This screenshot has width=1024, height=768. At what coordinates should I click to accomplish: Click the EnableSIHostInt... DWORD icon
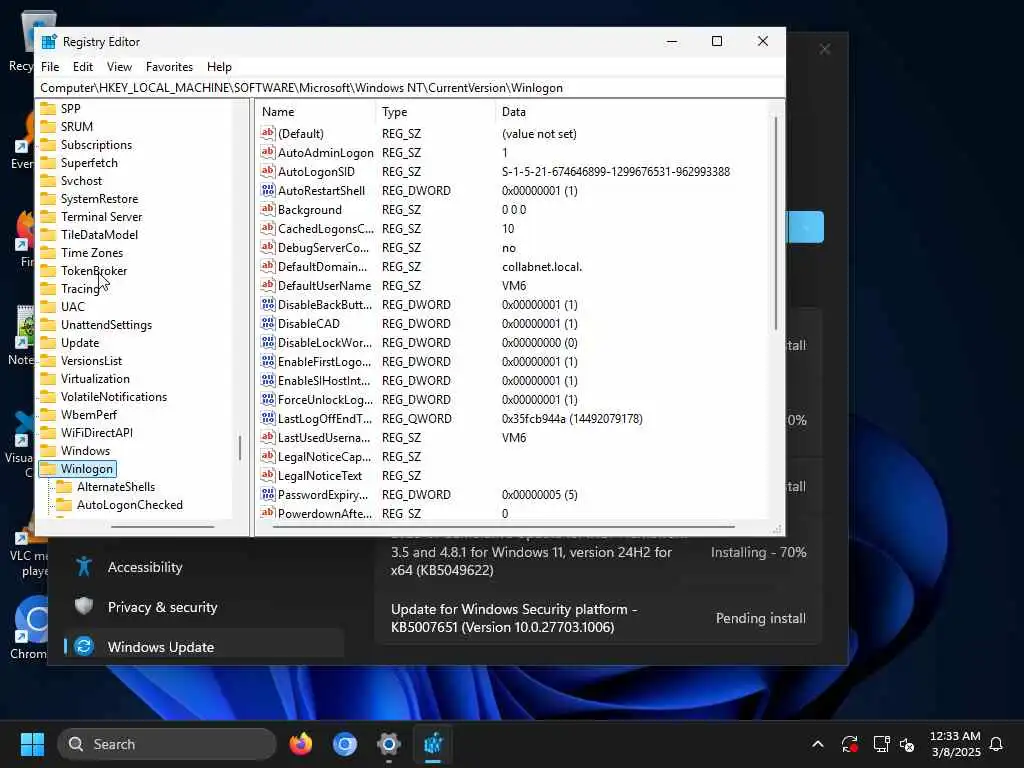(267, 381)
